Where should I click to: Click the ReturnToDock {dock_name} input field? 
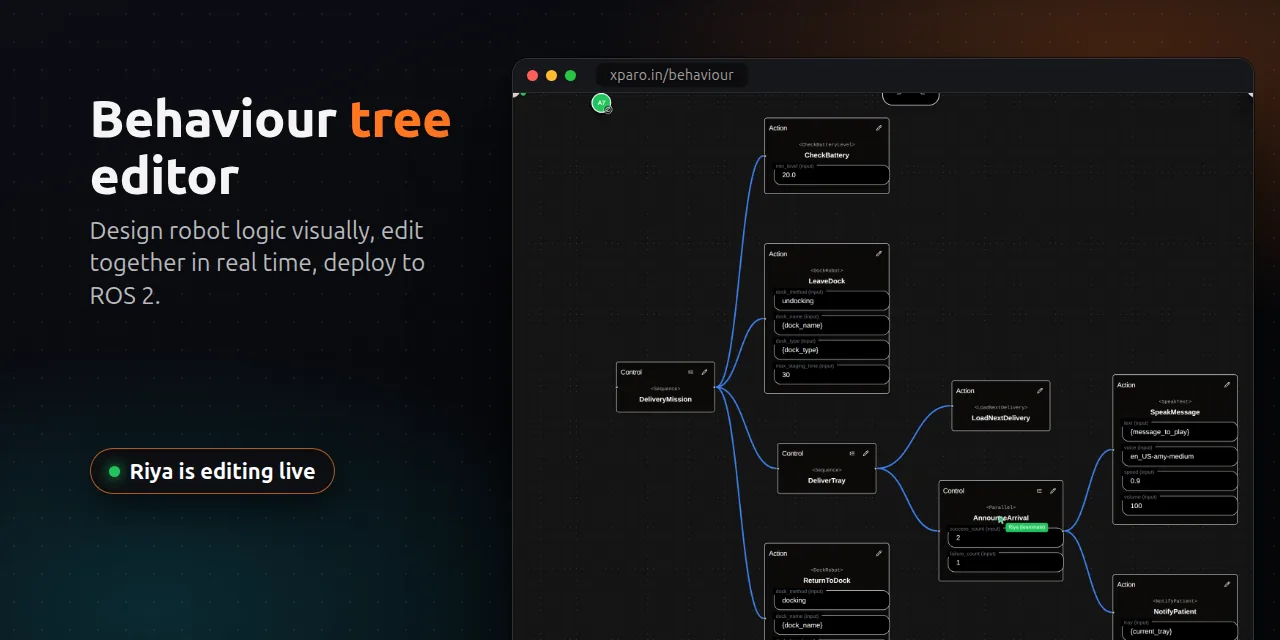pyautogui.click(x=832, y=625)
